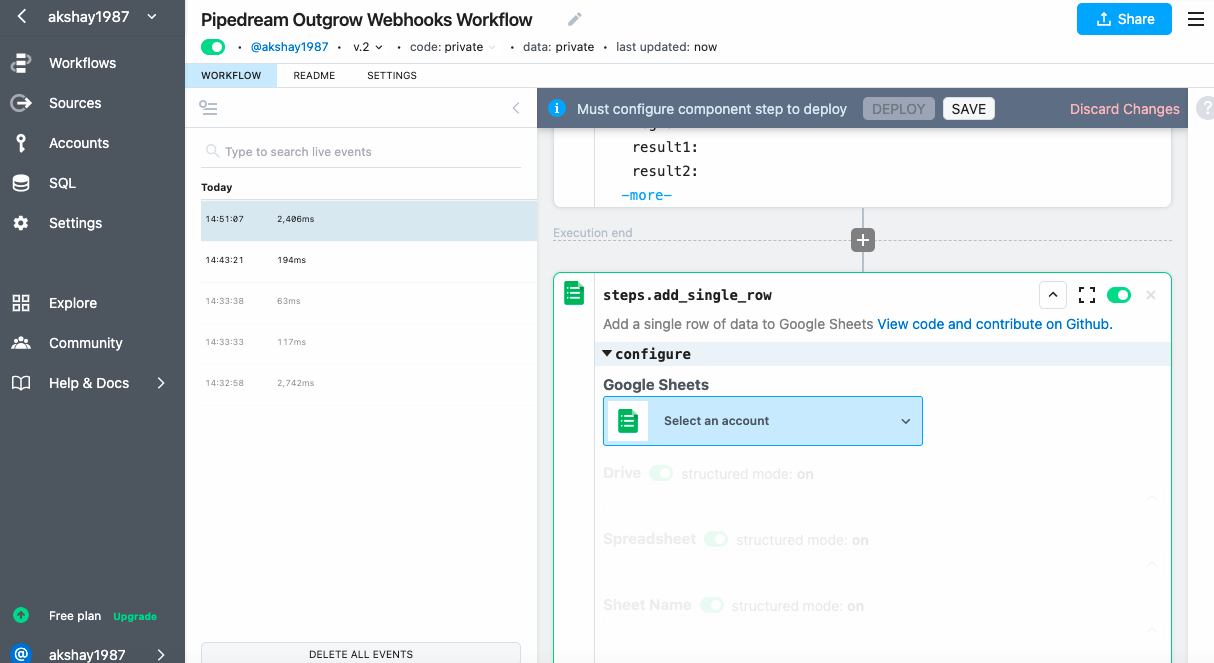The width and height of the screenshot is (1214, 663).
Task: Click the steps.add_single_row step name
Action: pyautogui.click(x=687, y=295)
